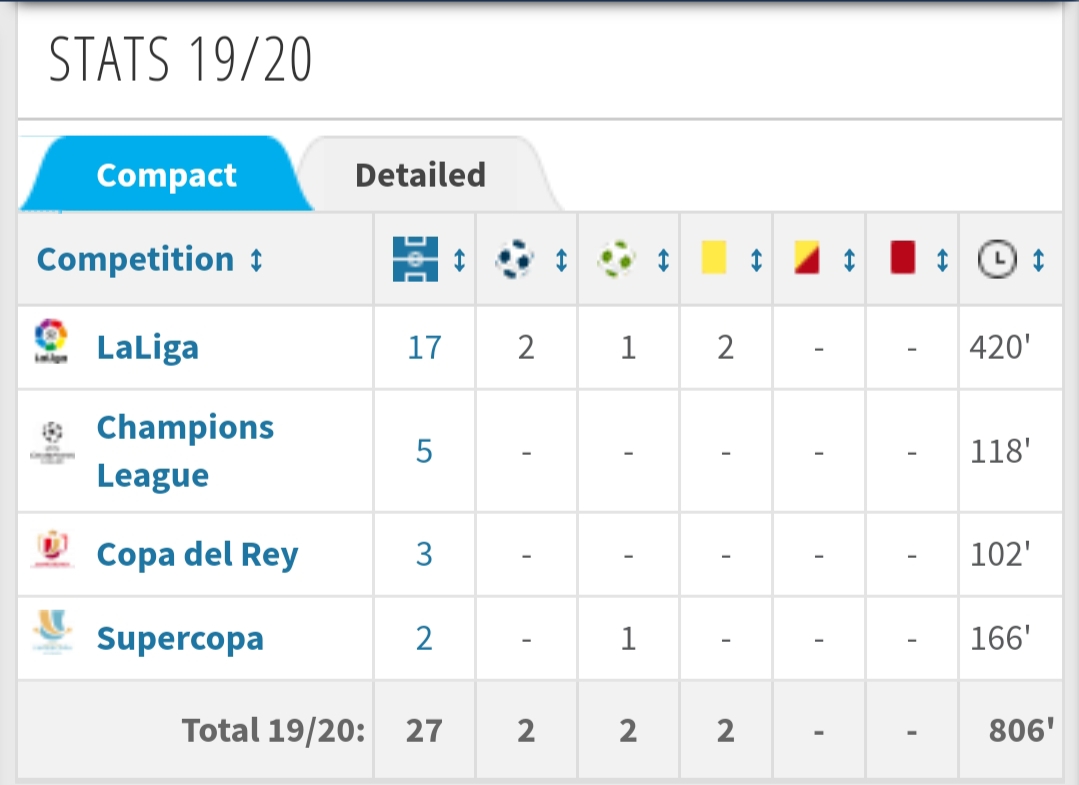Toggle sort arrows beside yellow card
The height and width of the screenshot is (785, 1079).
[x=756, y=260]
